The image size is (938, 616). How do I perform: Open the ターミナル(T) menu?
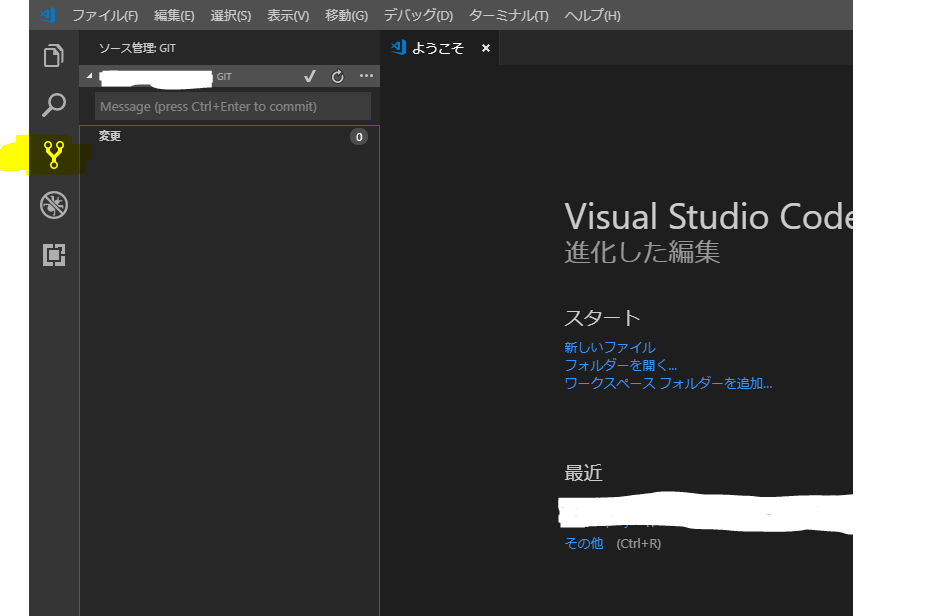508,16
